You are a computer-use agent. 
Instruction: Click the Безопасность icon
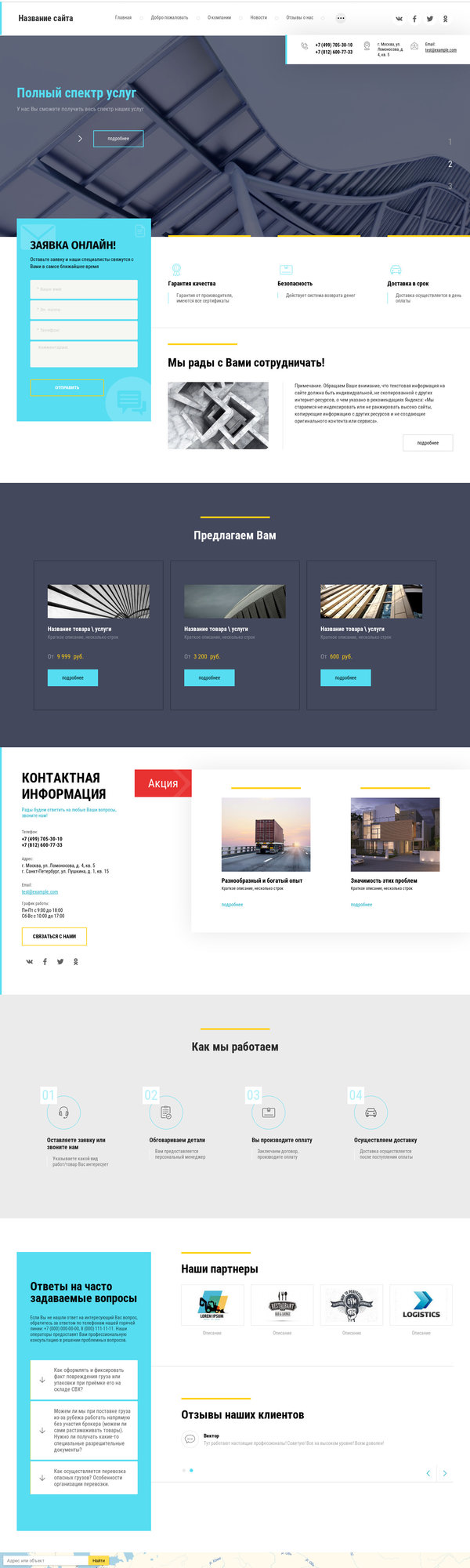point(285,269)
